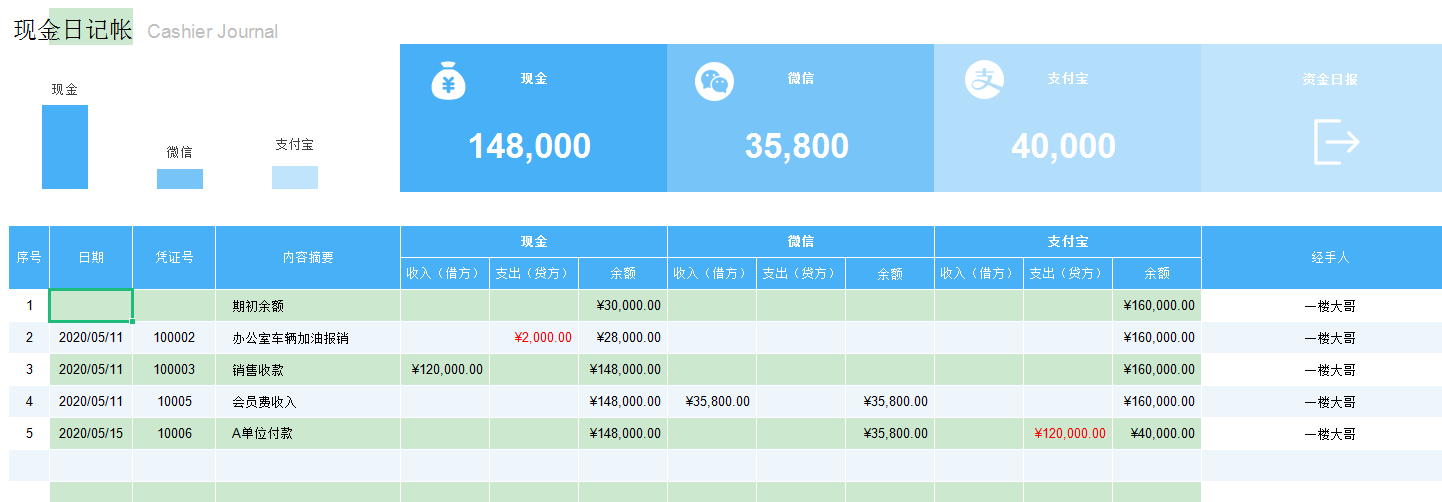Select the red ¥2,000.00 expense cell
Screen dimensions: 1442x502
click(x=534, y=338)
